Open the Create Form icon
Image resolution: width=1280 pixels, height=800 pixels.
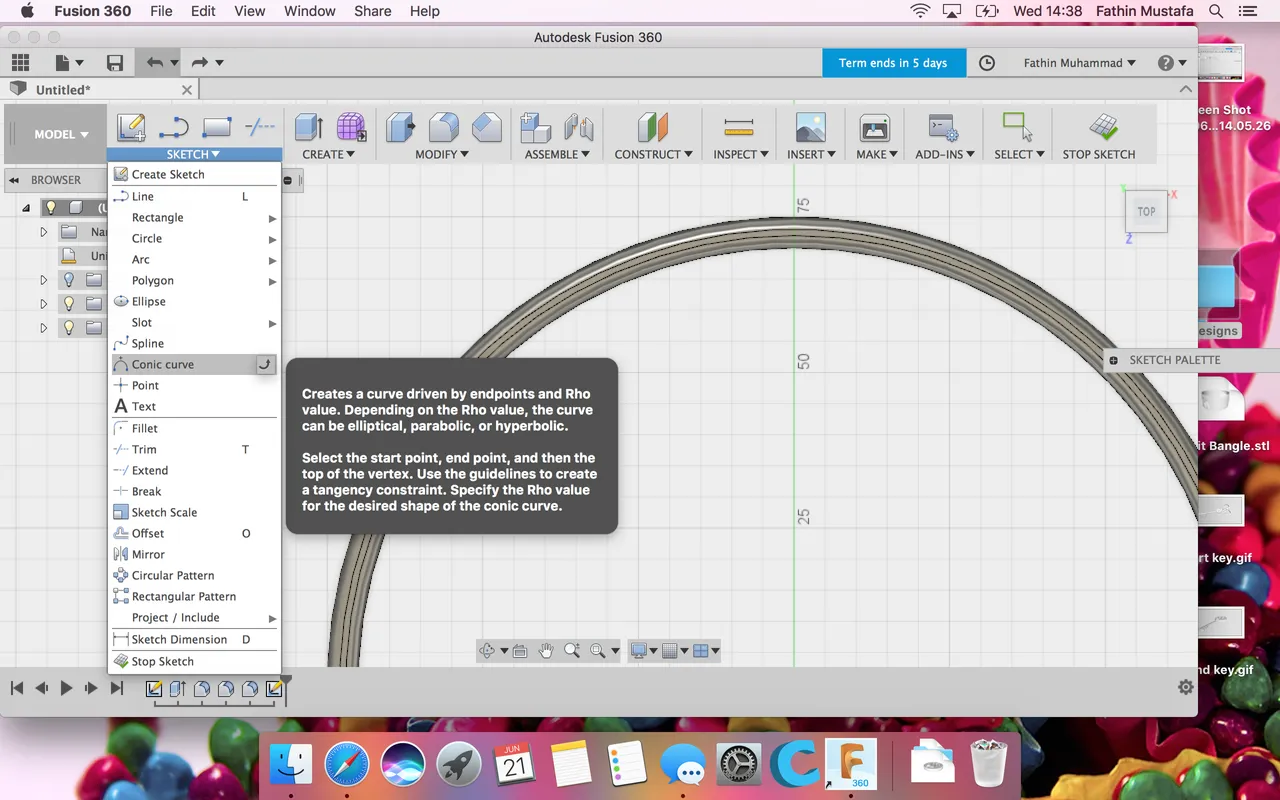pyautogui.click(x=351, y=127)
